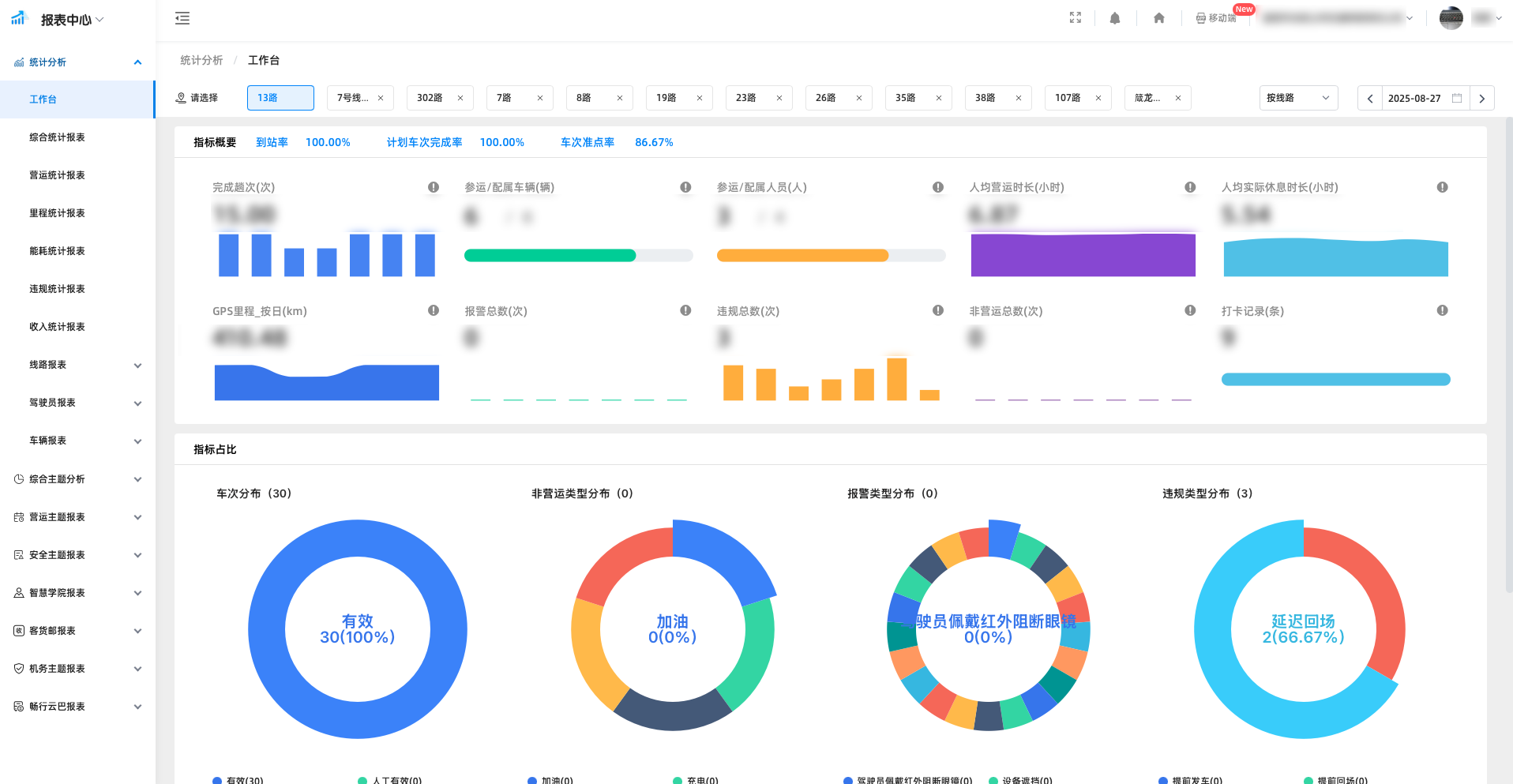Enter fullscreen mode via the expand icon
Screen dimensions: 1513x784
pos(1075,18)
